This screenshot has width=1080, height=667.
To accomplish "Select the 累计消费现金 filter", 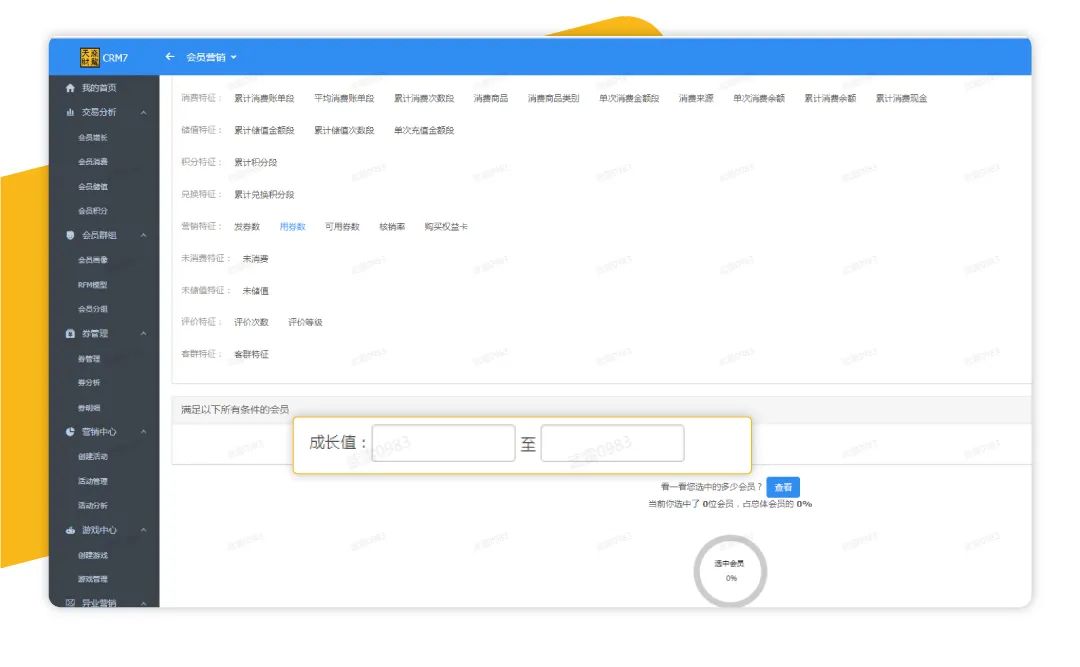I will (901, 99).
